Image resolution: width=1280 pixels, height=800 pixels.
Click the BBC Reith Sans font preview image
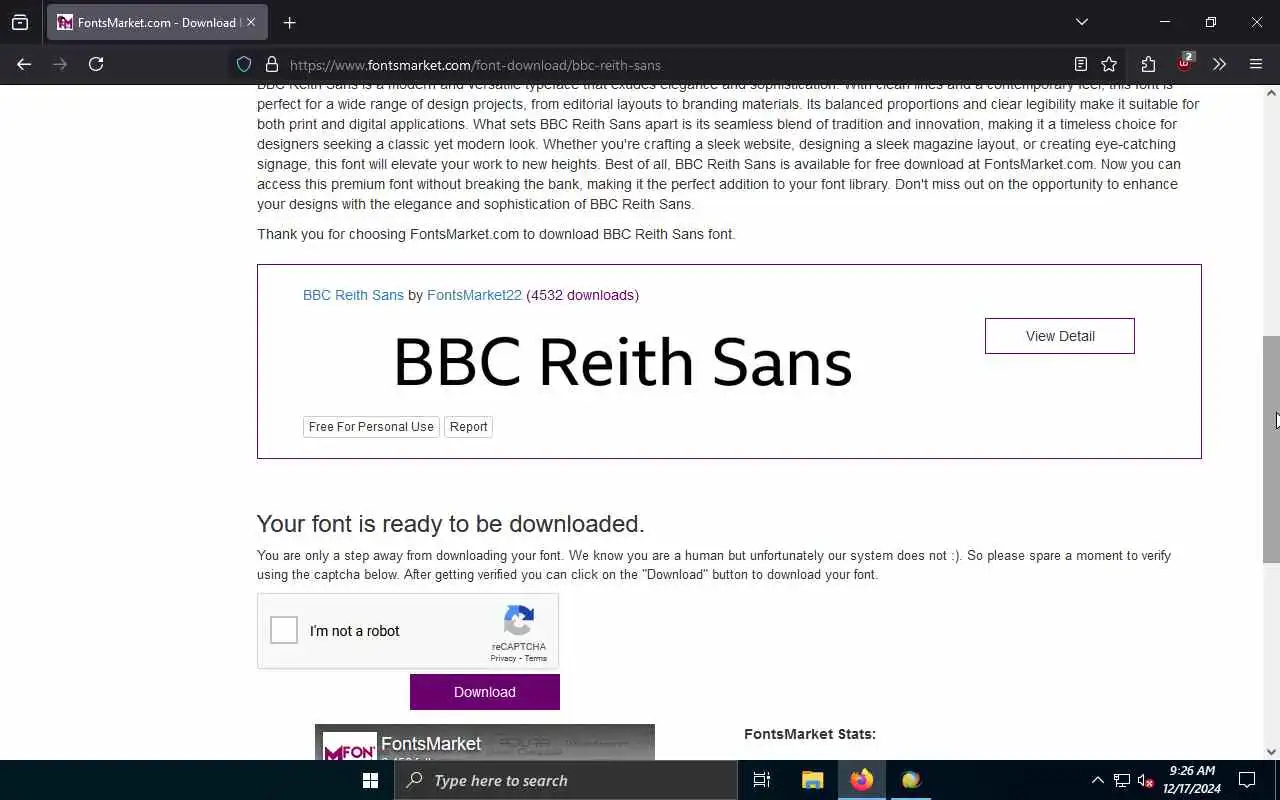(622, 362)
